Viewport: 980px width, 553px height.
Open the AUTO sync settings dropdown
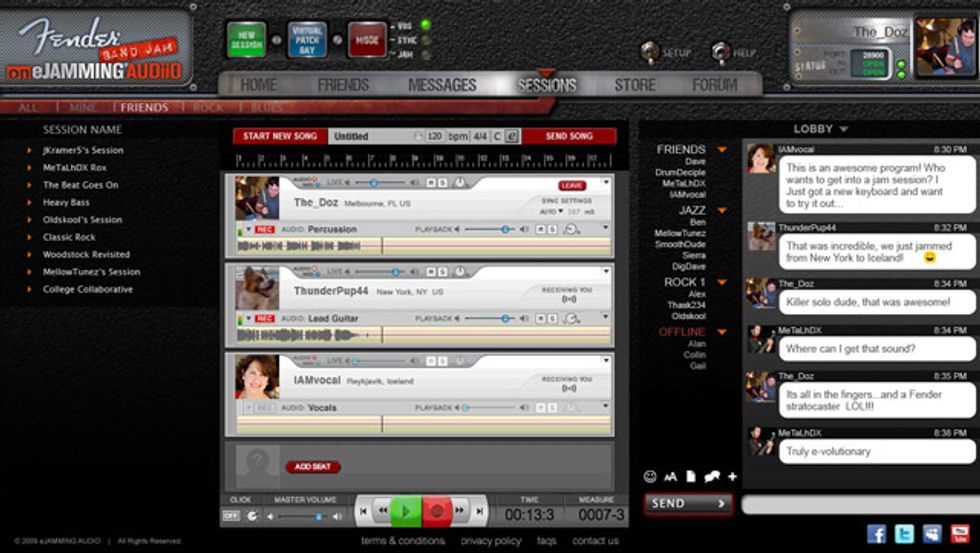click(551, 212)
